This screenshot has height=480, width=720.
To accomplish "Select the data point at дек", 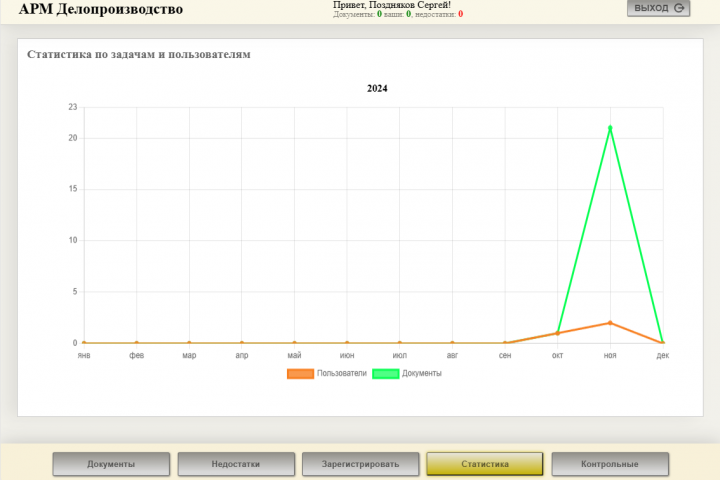I will pyautogui.click(x=663, y=343).
